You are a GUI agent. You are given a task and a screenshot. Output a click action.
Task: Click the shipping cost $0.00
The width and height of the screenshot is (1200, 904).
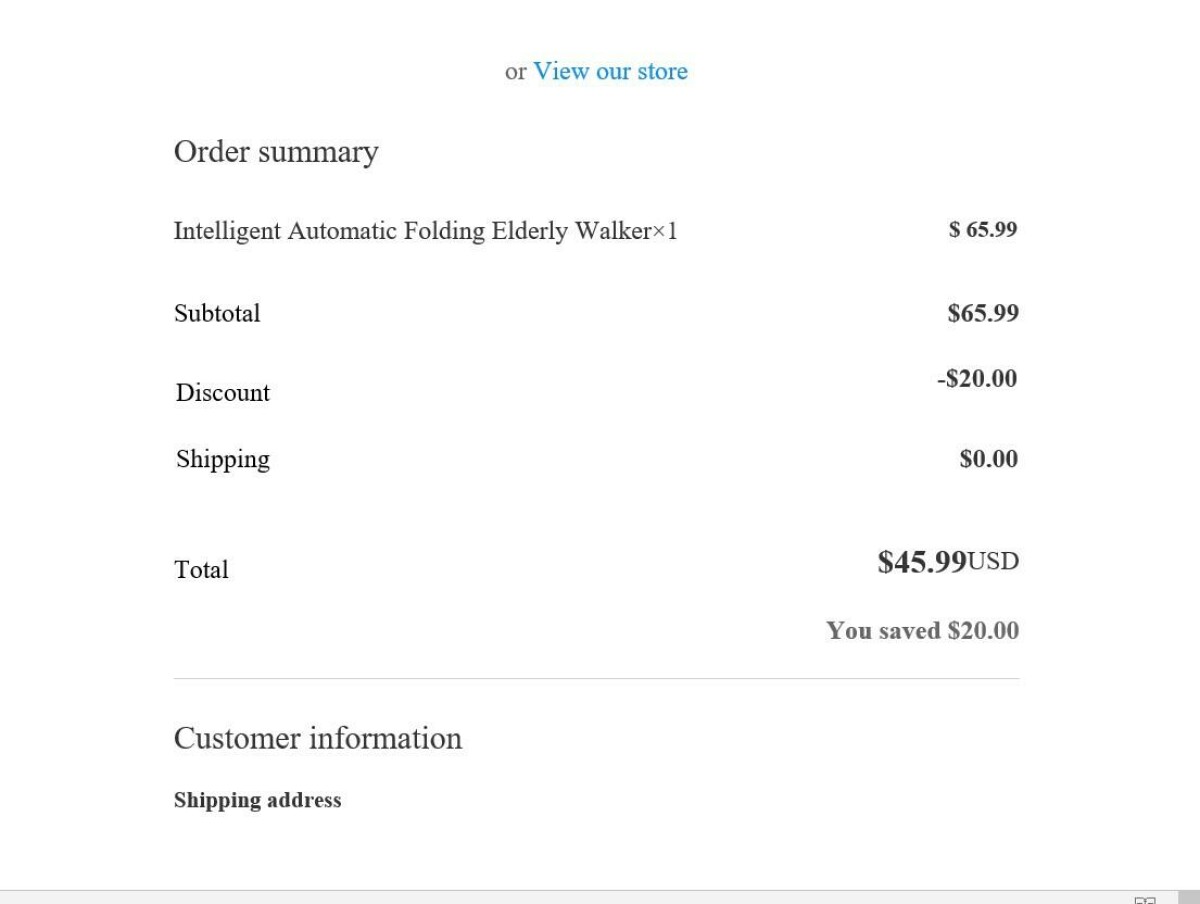coord(988,459)
